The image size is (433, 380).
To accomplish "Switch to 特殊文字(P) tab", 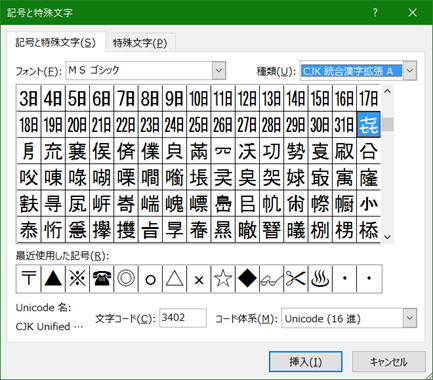I will pos(140,43).
